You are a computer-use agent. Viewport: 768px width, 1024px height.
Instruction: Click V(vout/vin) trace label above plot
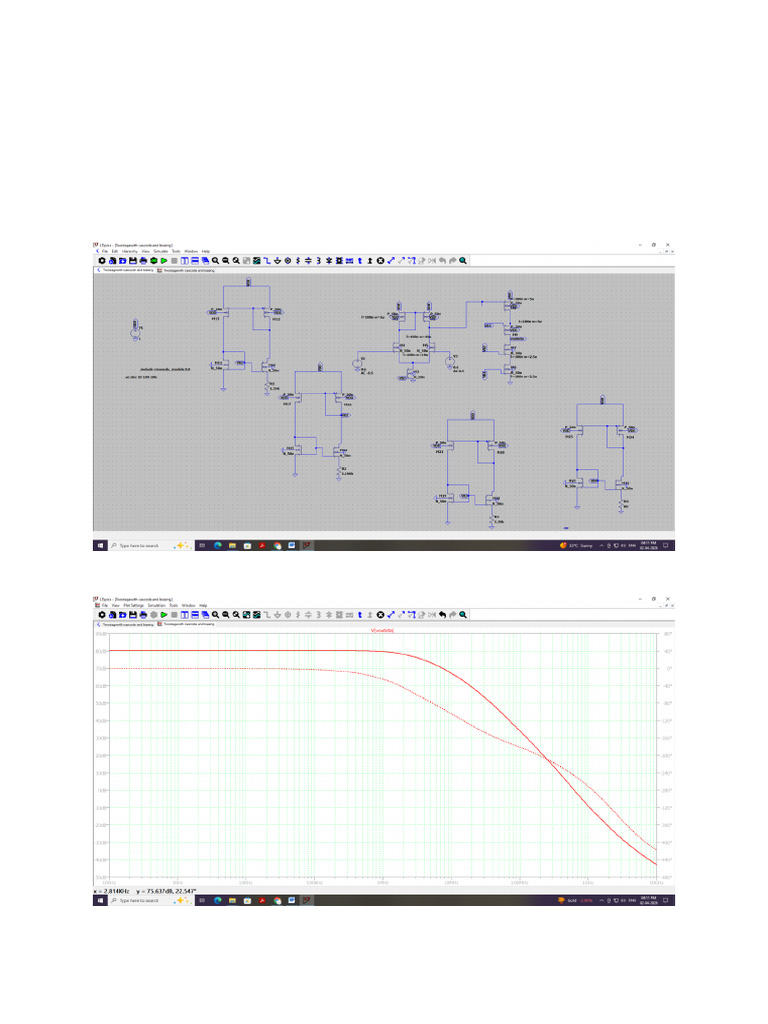[383, 631]
